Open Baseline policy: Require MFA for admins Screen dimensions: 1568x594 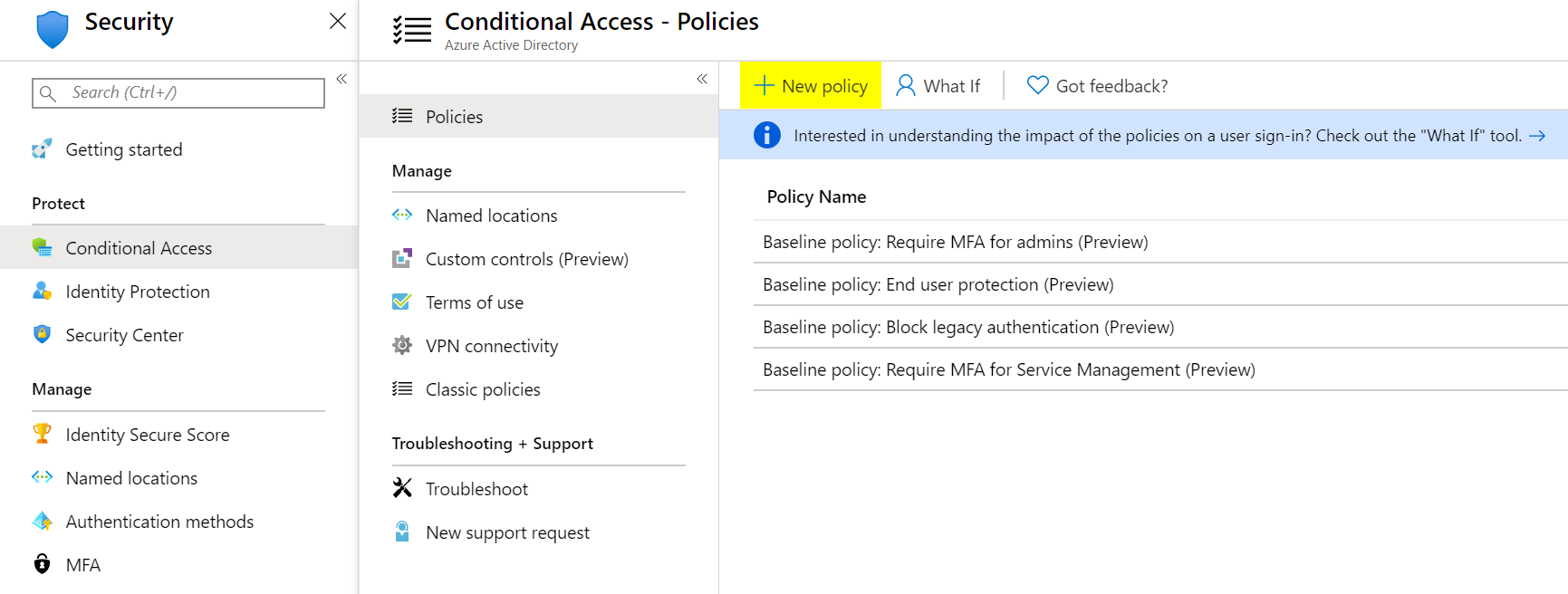[955, 242]
